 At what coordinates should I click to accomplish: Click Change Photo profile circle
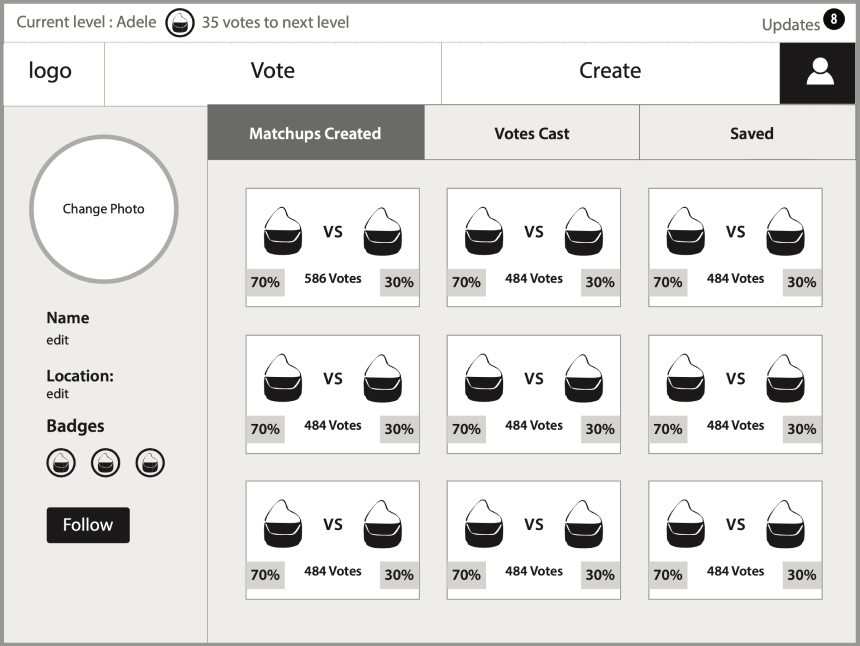click(104, 209)
